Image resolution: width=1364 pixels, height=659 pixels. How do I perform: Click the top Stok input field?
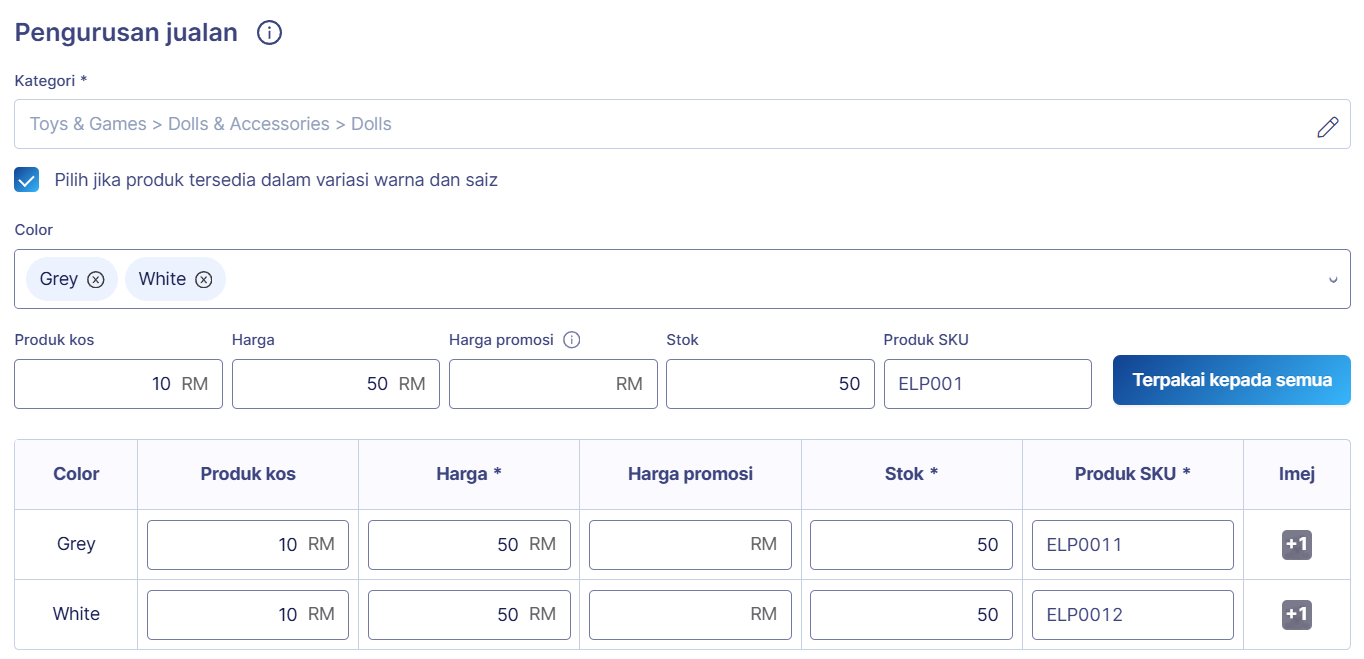760,384
